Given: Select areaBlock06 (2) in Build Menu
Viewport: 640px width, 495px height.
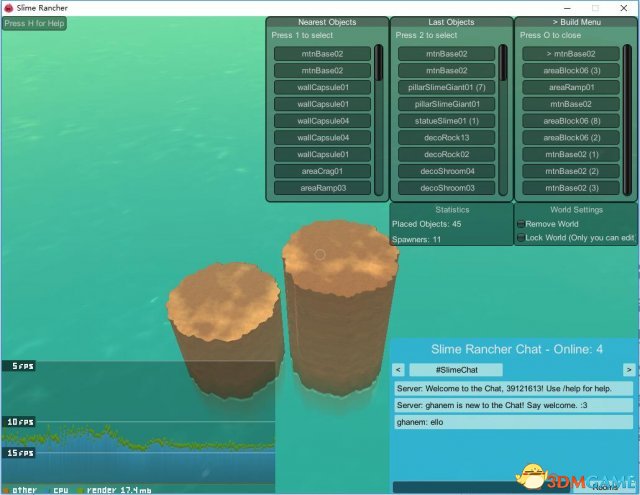Looking at the screenshot, I should 571,138.
